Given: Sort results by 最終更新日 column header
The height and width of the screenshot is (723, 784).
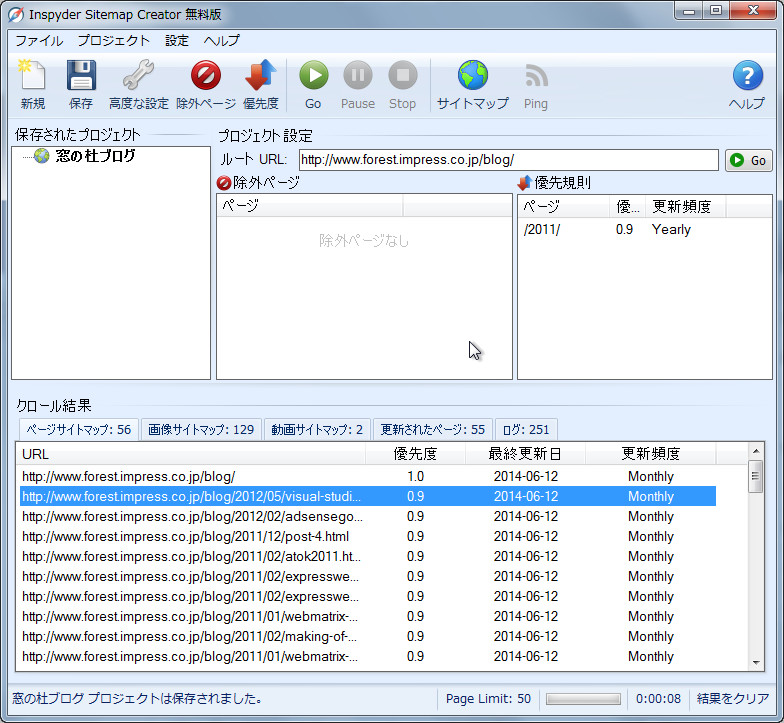Looking at the screenshot, I should (x=525, y=454).
